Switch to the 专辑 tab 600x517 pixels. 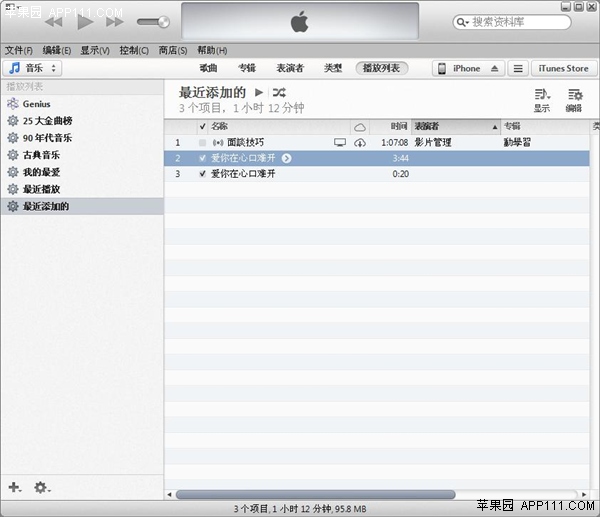click(247, 68)
